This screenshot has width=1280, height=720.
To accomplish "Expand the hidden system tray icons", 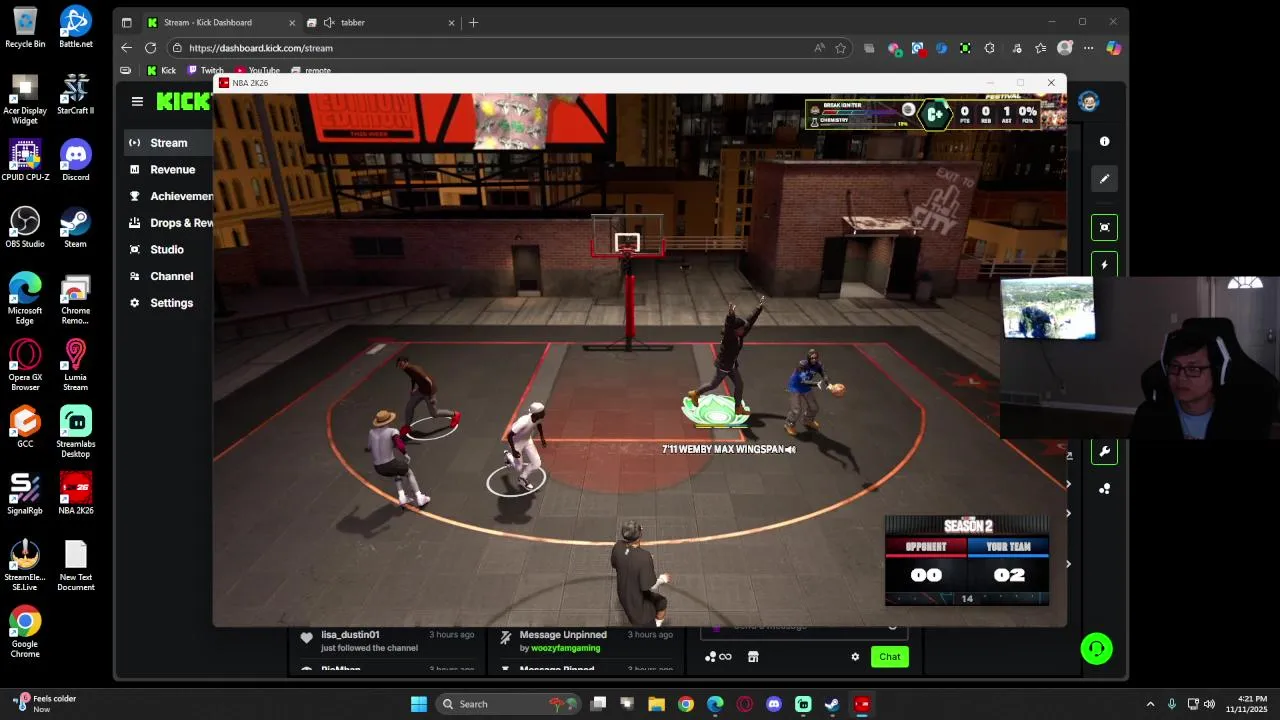I will click(1150, 704).
